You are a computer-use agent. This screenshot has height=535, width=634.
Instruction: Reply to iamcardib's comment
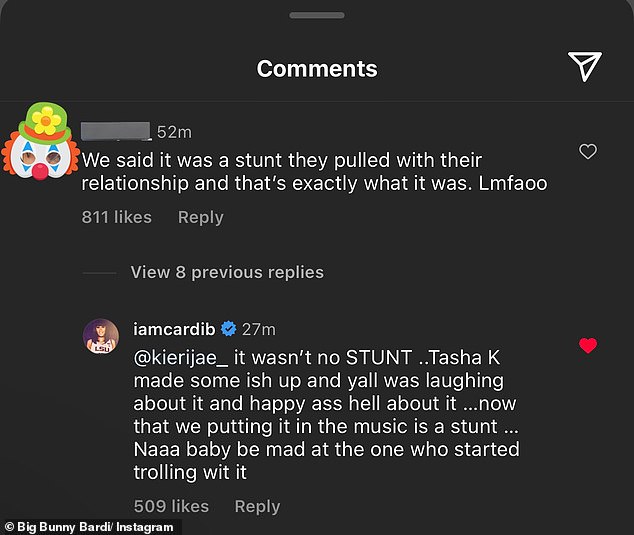pos(257,506)
